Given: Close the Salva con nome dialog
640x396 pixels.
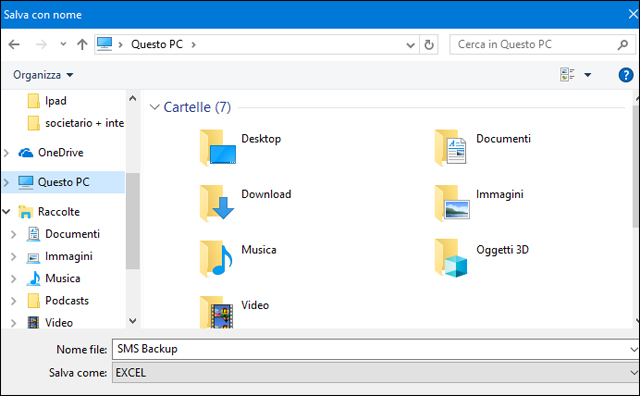Looking at the screenshot, I should (x=633, y=14).
